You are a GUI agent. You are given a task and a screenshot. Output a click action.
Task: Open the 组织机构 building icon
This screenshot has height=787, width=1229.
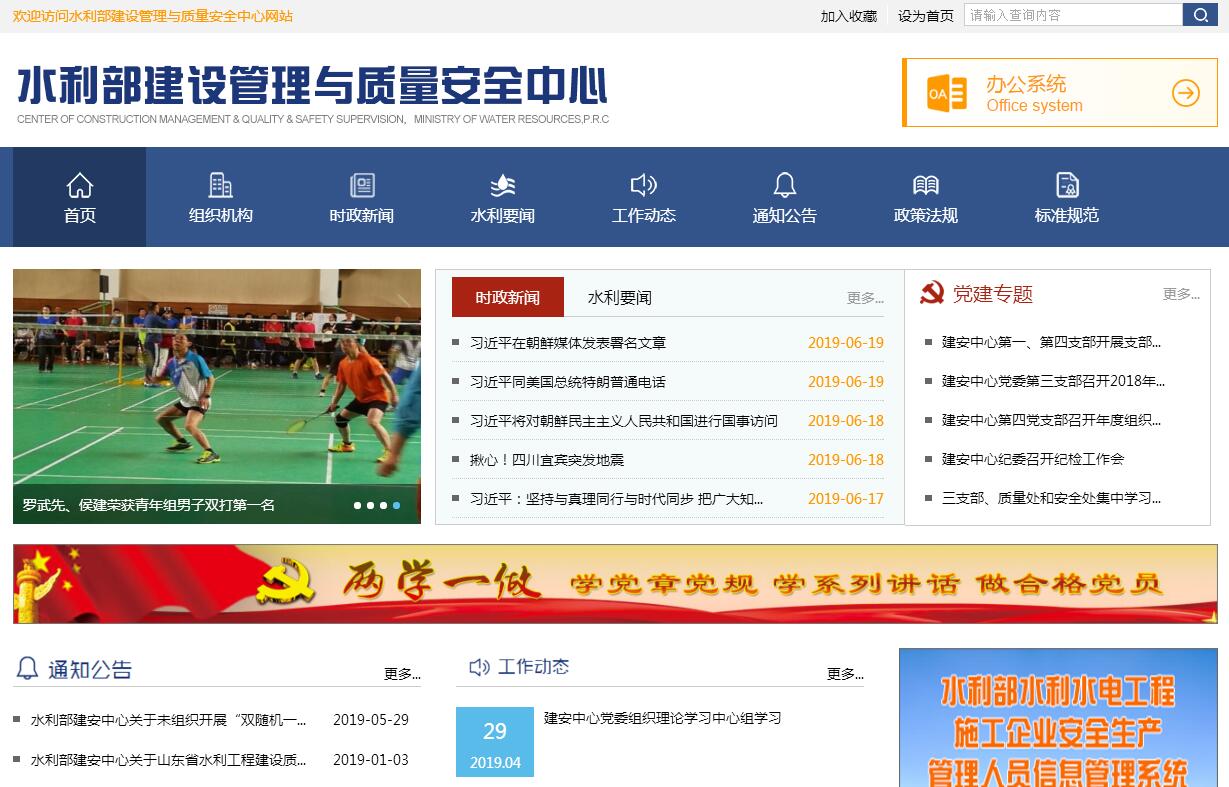pos(220,185)
